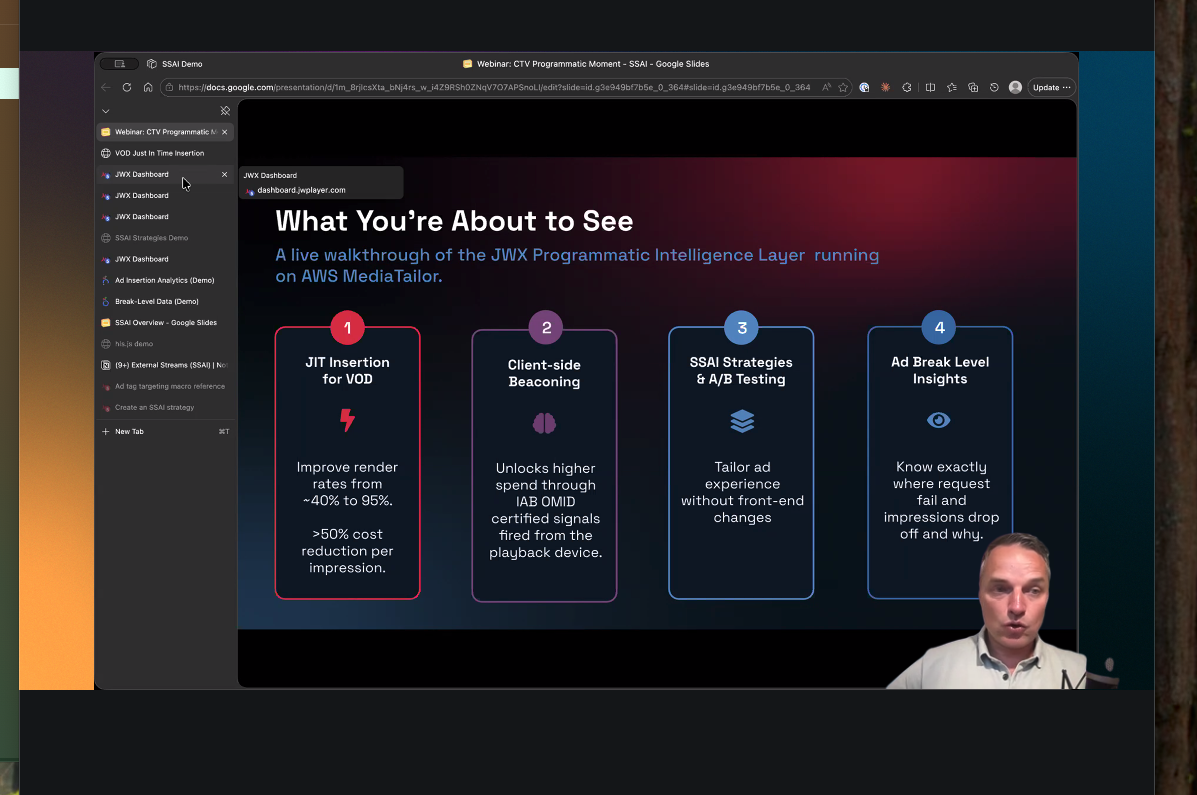Viewport: 1197px width, 795px height.
Task: Open Break-Level Data (Demo) tab
Action: point(165,301)
